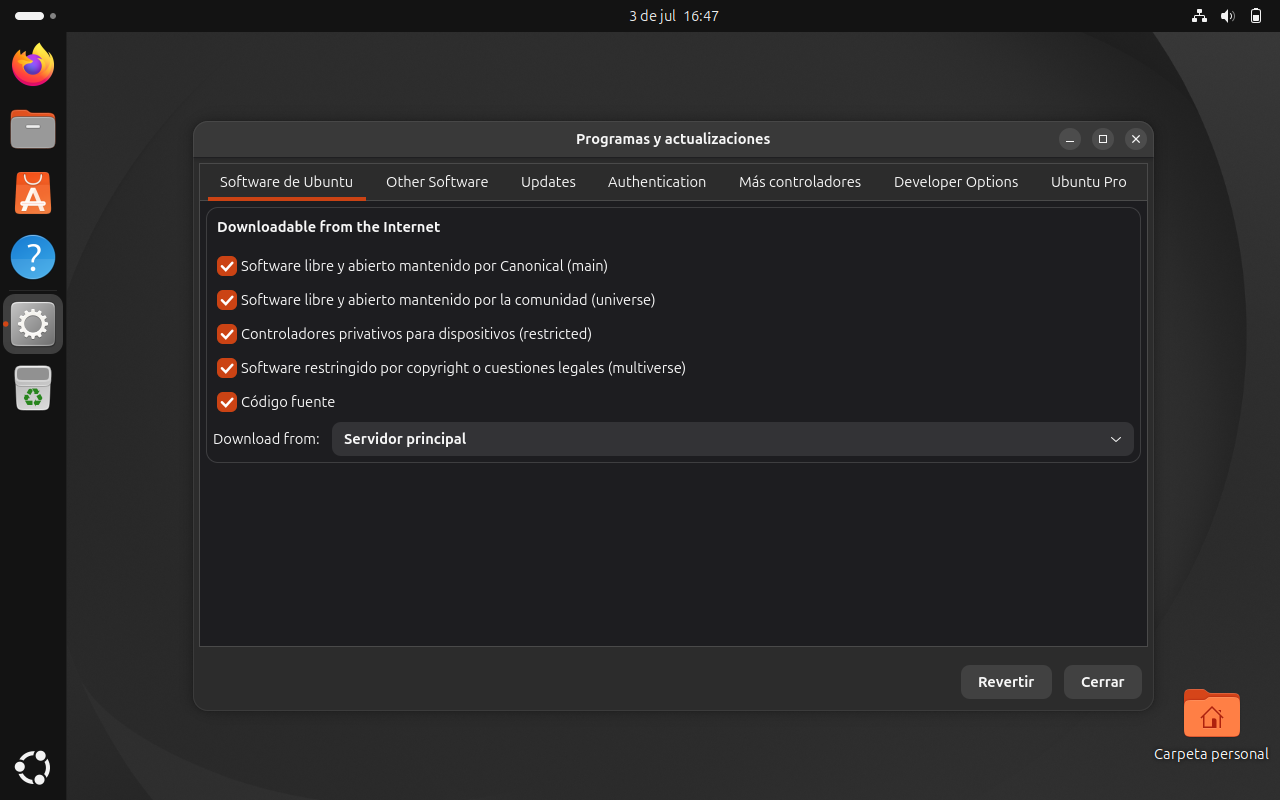Image resolution: width=1280 pixels, height=800 pixels.
Task: Click the Download from: label
Action: pyautogui.click(x=266, y=439)
